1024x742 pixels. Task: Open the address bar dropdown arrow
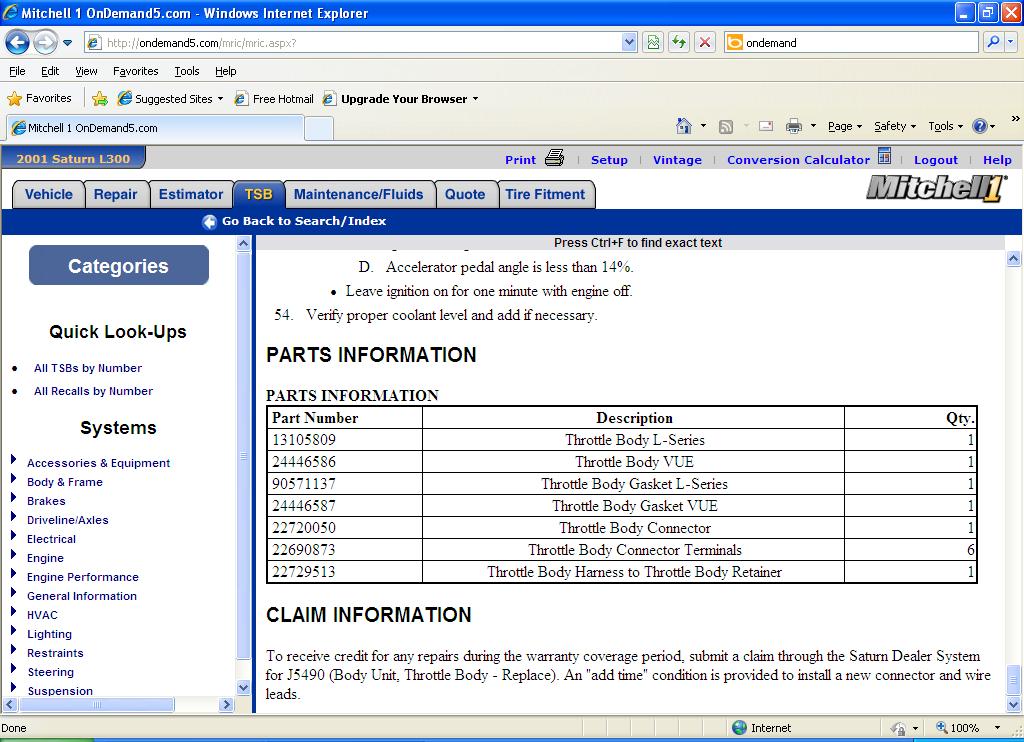tap(629, 43)
